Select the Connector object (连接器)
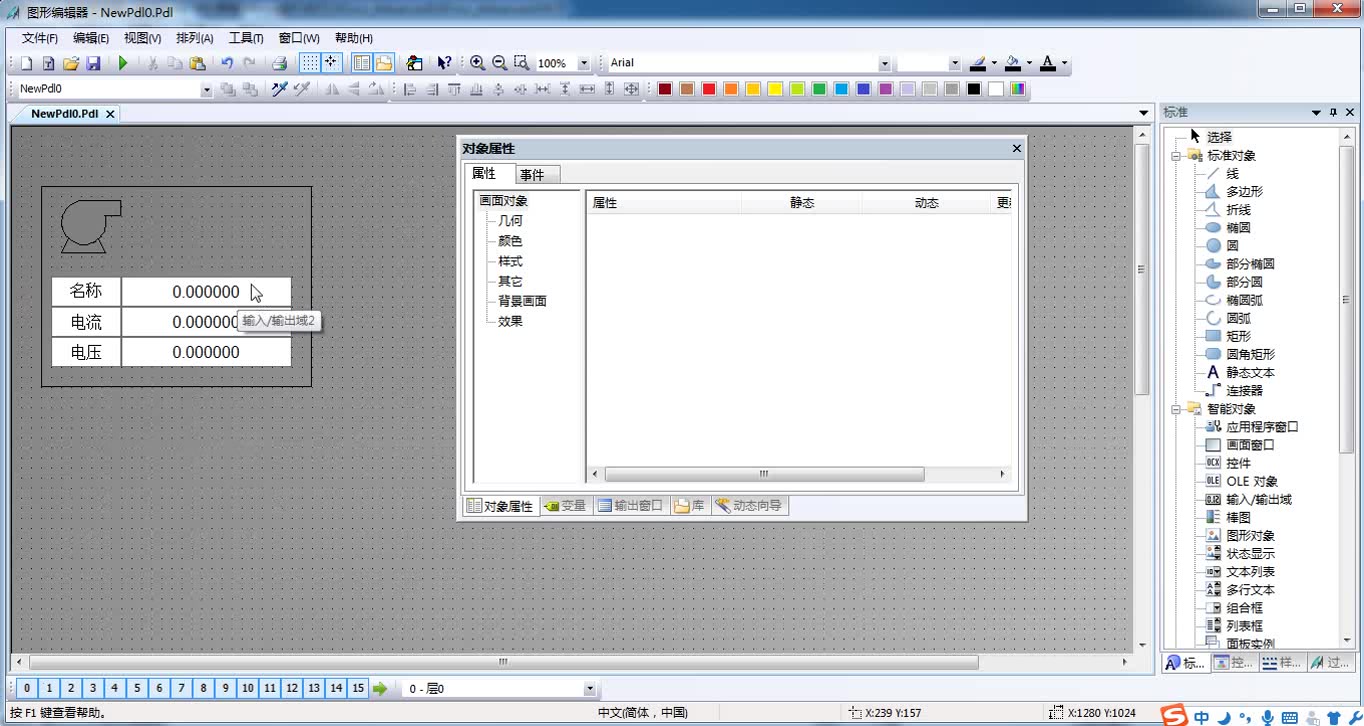 coord(1244,390)
